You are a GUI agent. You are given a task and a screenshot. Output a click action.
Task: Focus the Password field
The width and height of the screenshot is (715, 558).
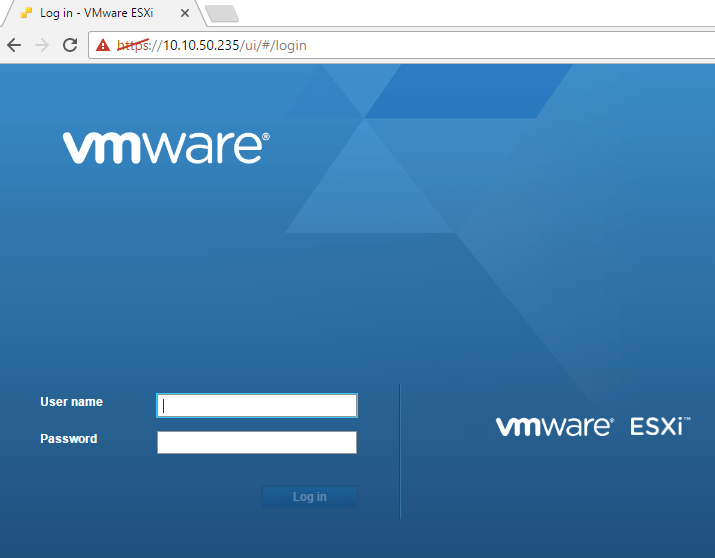tap(257, 442)
